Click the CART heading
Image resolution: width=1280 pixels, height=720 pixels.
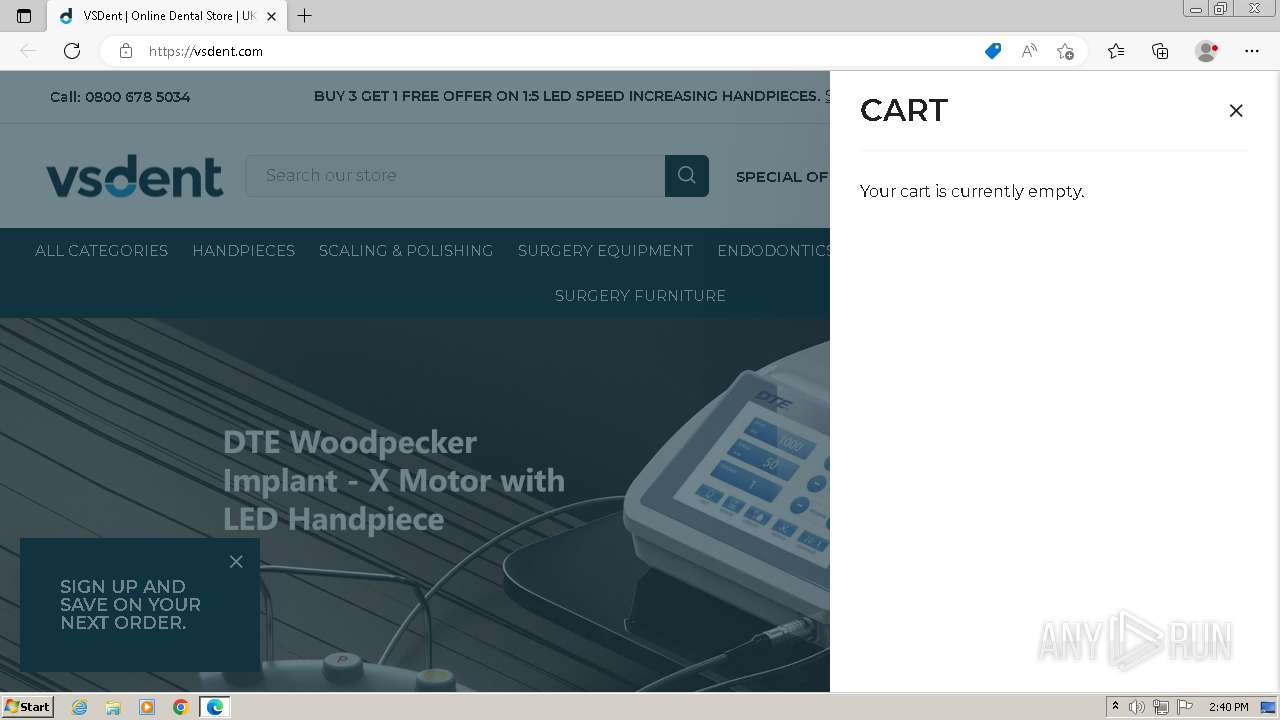(x=904, y=111)
